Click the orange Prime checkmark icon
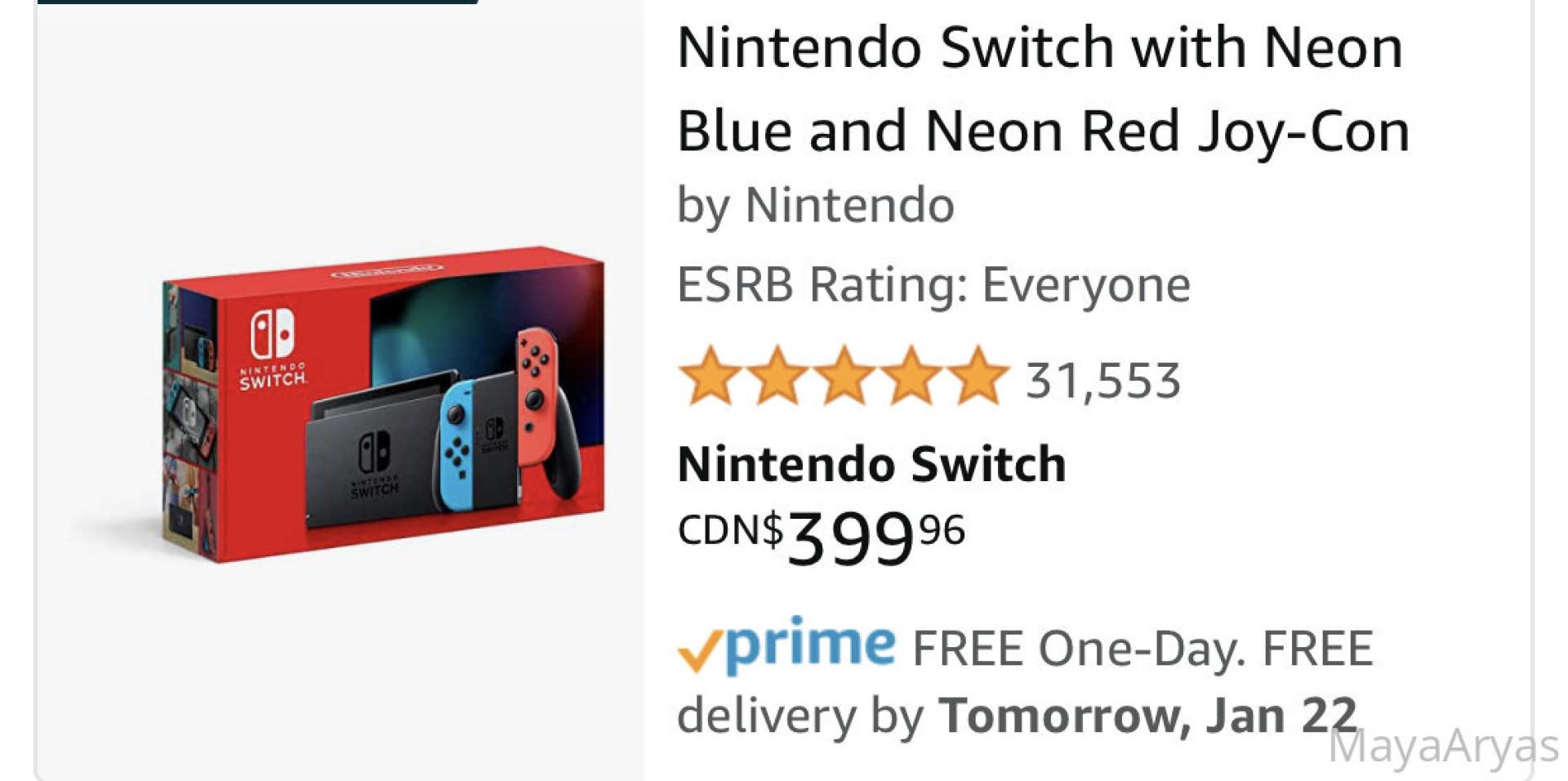The height and width of the screenshot is (781, 1568). [x=699, y=651]
